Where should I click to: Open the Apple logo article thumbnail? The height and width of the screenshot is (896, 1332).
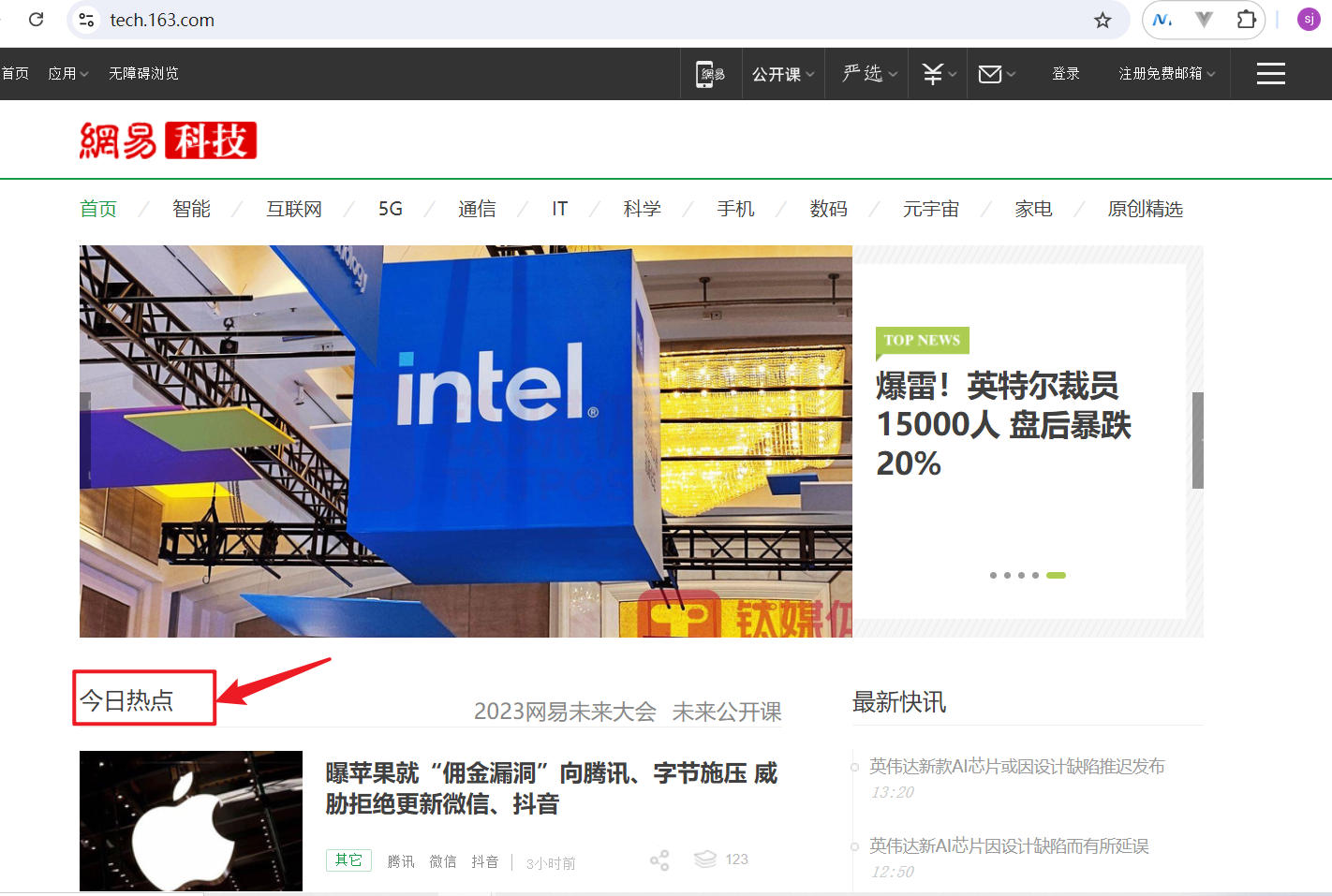(191, 821)
